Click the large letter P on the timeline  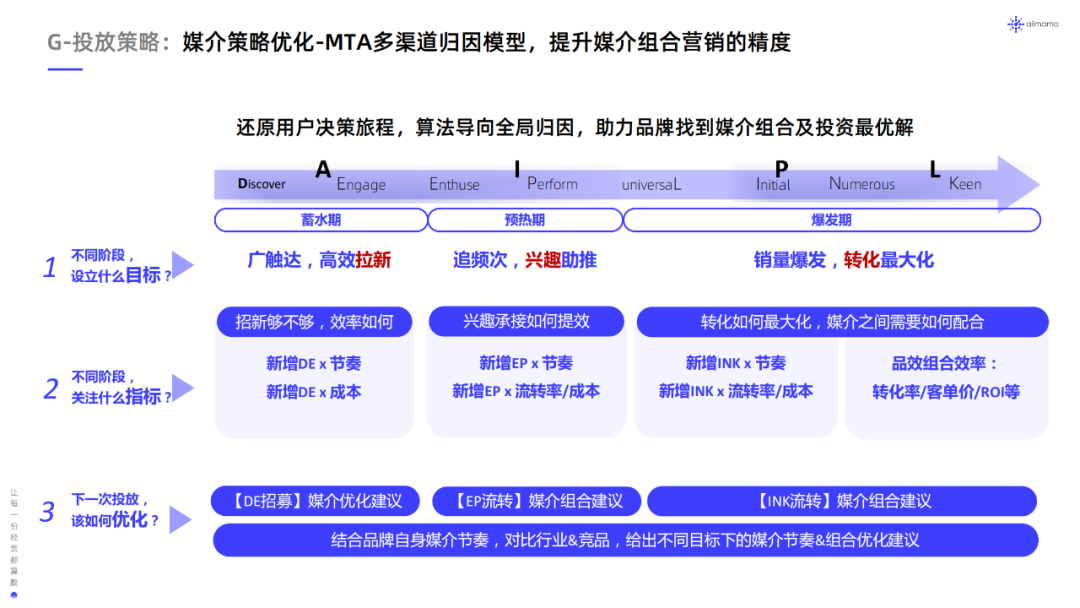(x=781, y=169)
